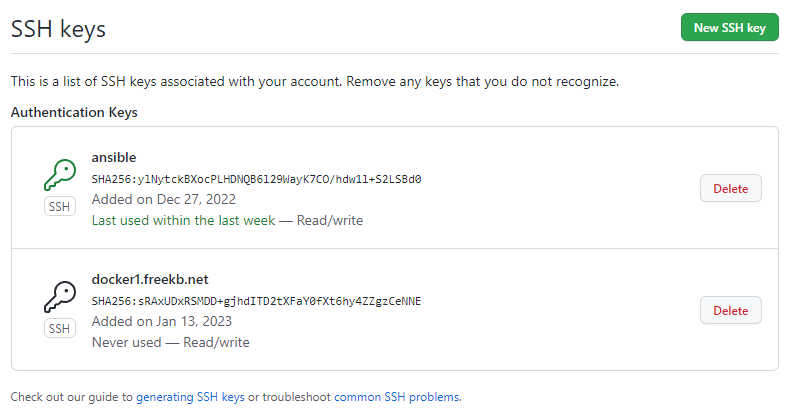Click the docker1 SHA256 fingerprint text
Viewport: 789px width, 413px height.
click(256, 301)
